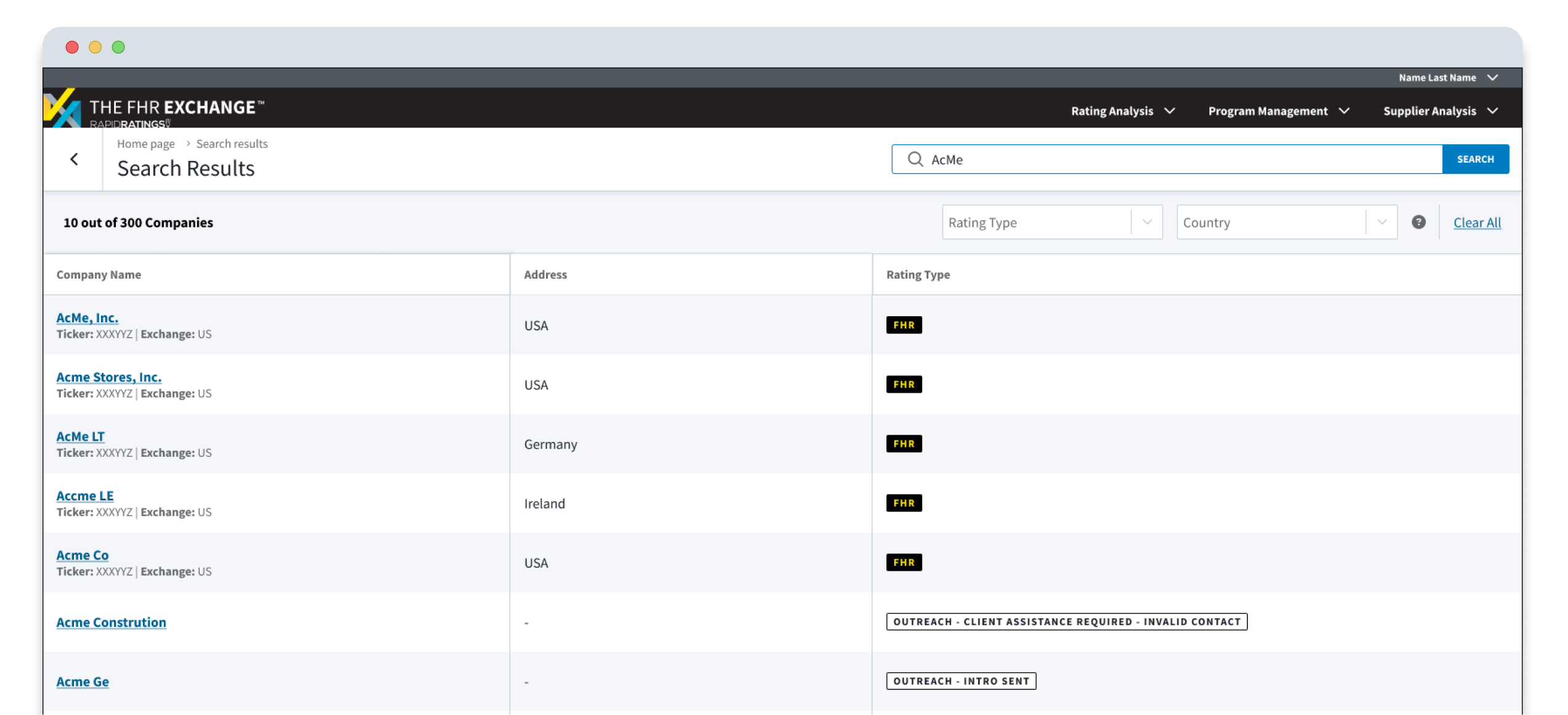Click Outreach Invalid Contact badge
Image resolution: width=1568 pixels, height=715 pixels.
click(1066, 621)
